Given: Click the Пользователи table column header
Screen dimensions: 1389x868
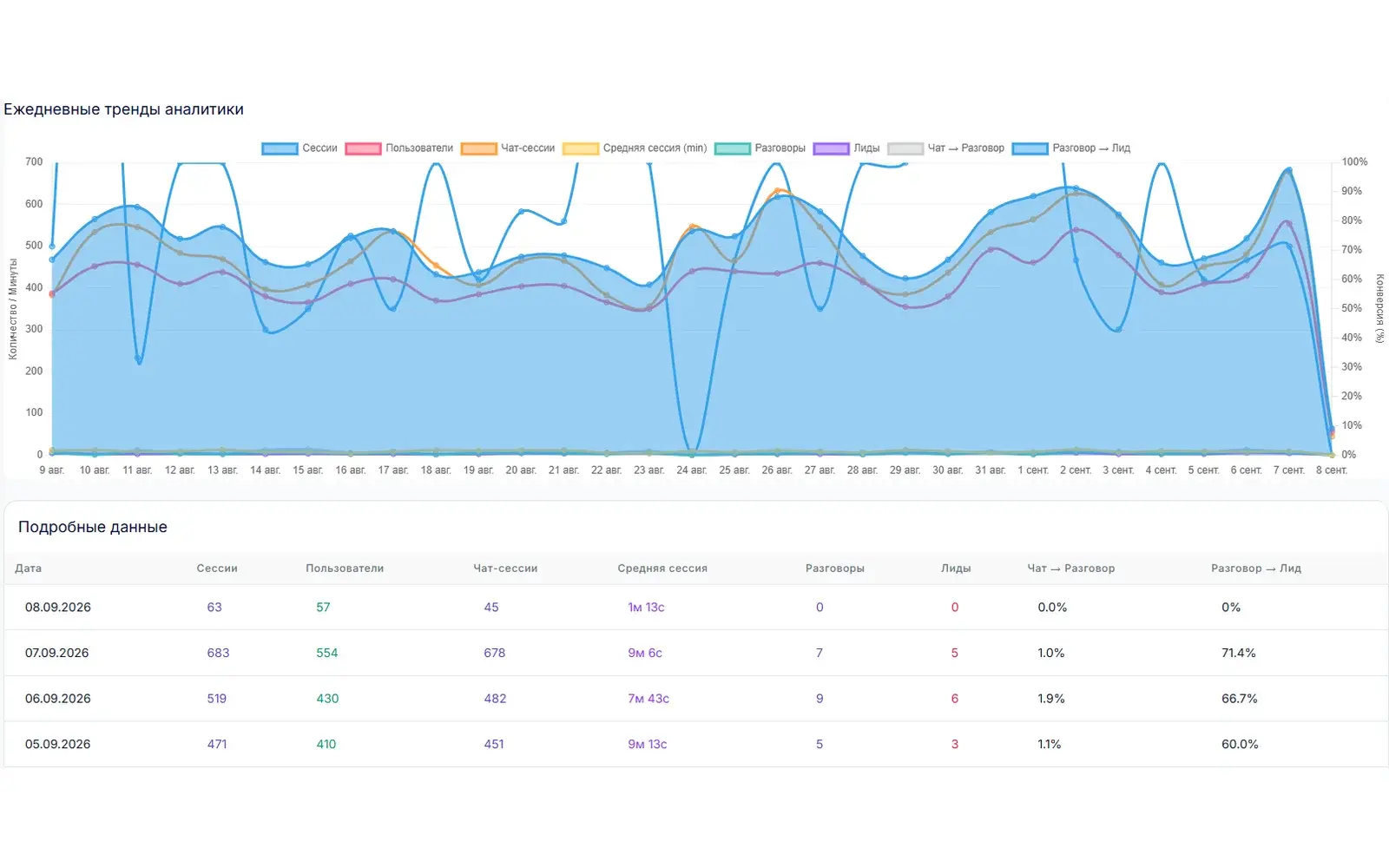Looking at the screenshot, I should click(345, 569).
